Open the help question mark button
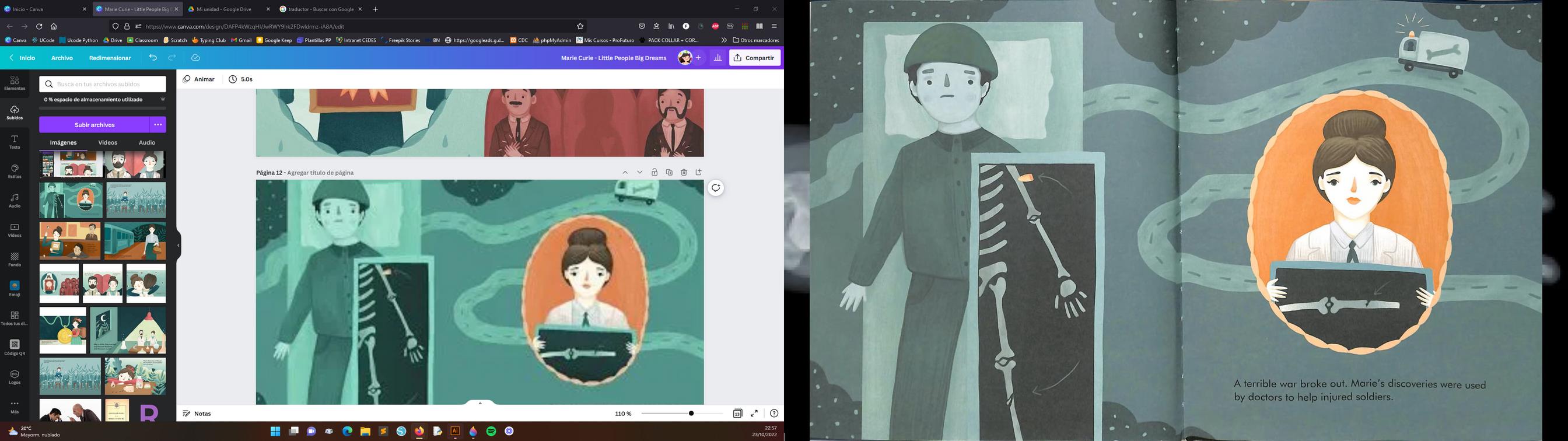This screenshot has width=1568, height=441. pos(773,414)
